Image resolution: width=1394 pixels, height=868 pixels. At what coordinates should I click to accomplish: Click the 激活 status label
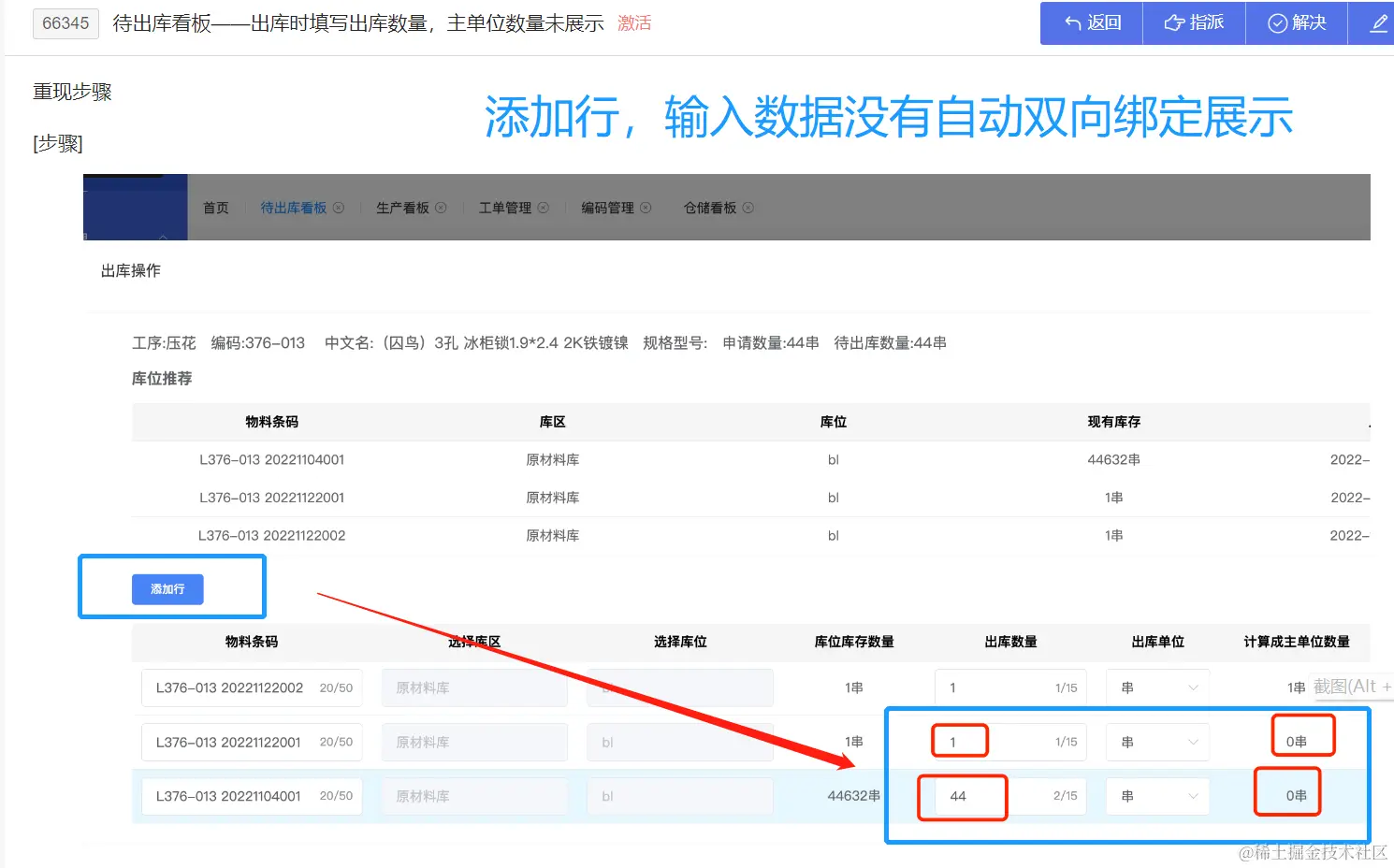tap(634, 23)
